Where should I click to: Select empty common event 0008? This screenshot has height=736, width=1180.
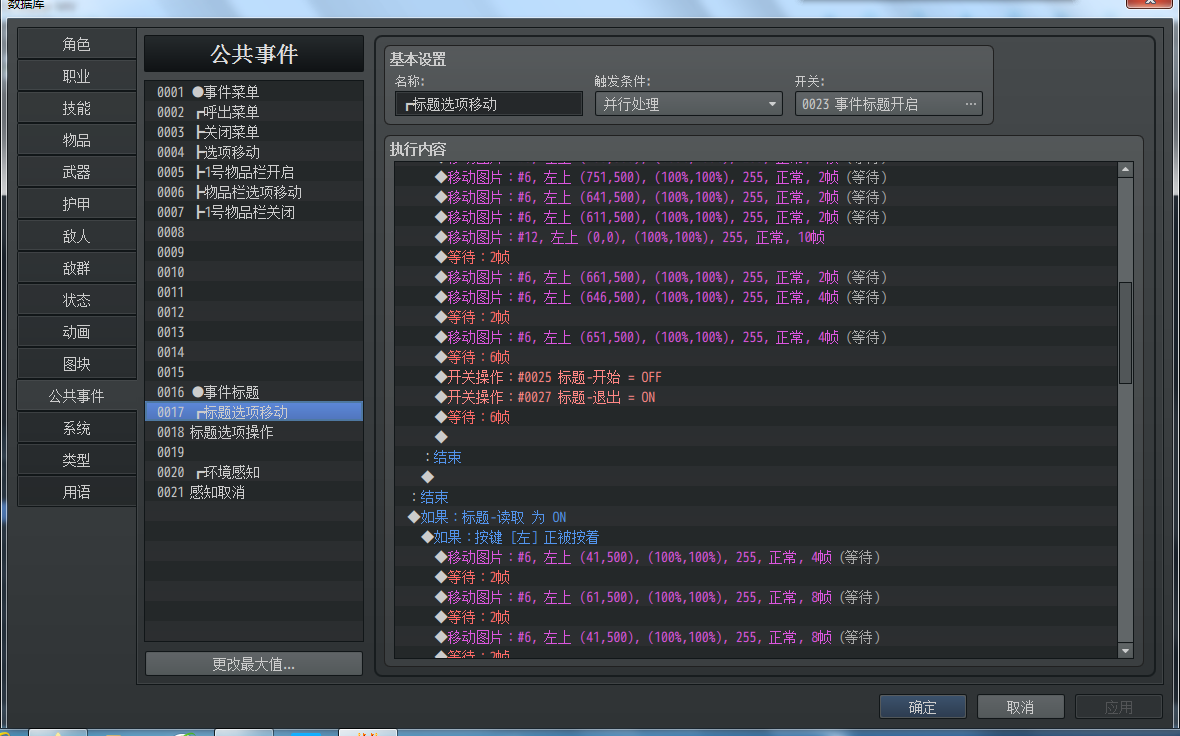pyautogui.click(x=254, y=232)
